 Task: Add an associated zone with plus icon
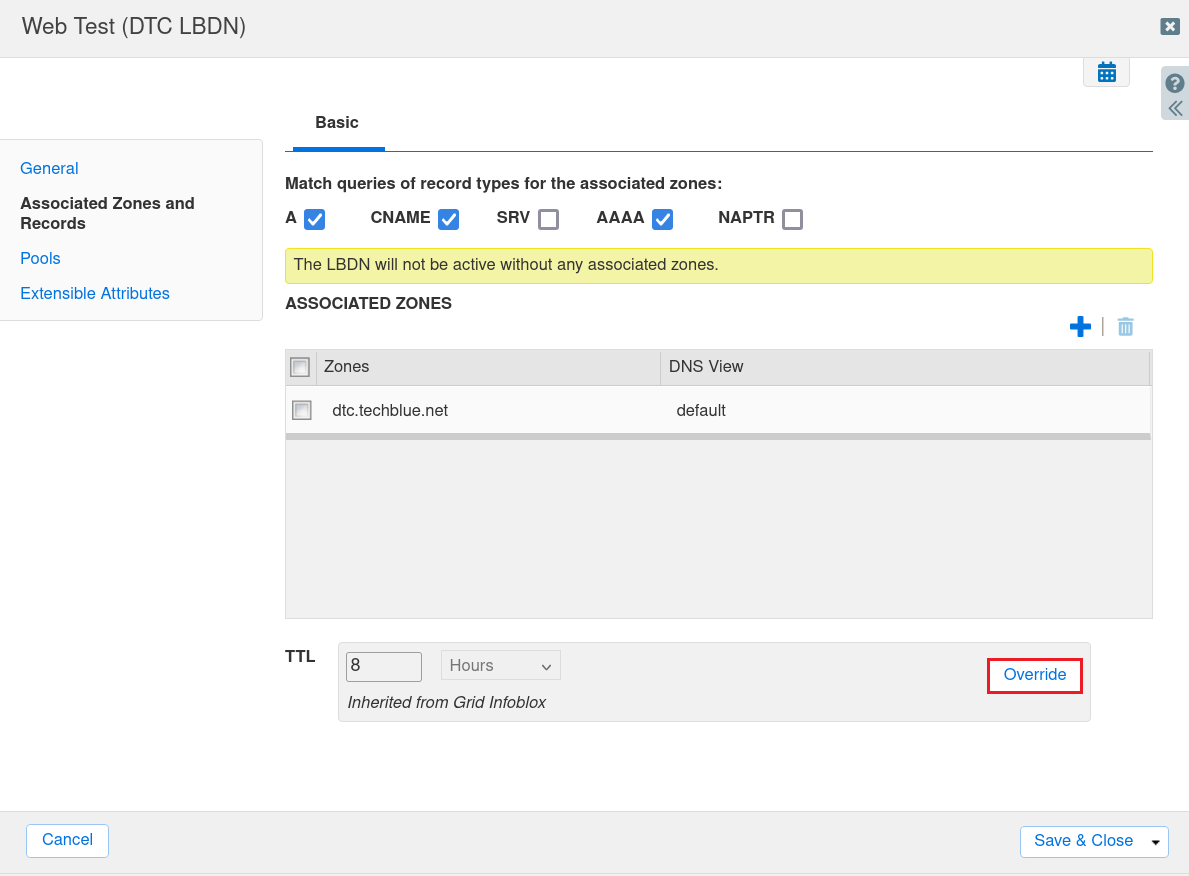click(x=1080, y=326)
